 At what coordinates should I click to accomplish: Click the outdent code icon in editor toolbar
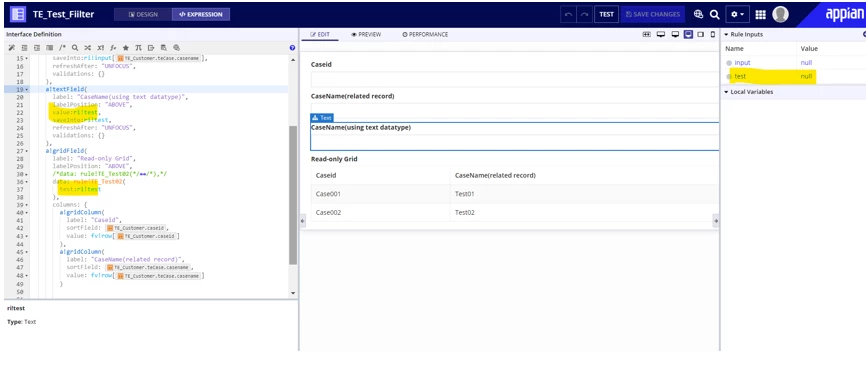pyautogui.click(x=24, y=48)
